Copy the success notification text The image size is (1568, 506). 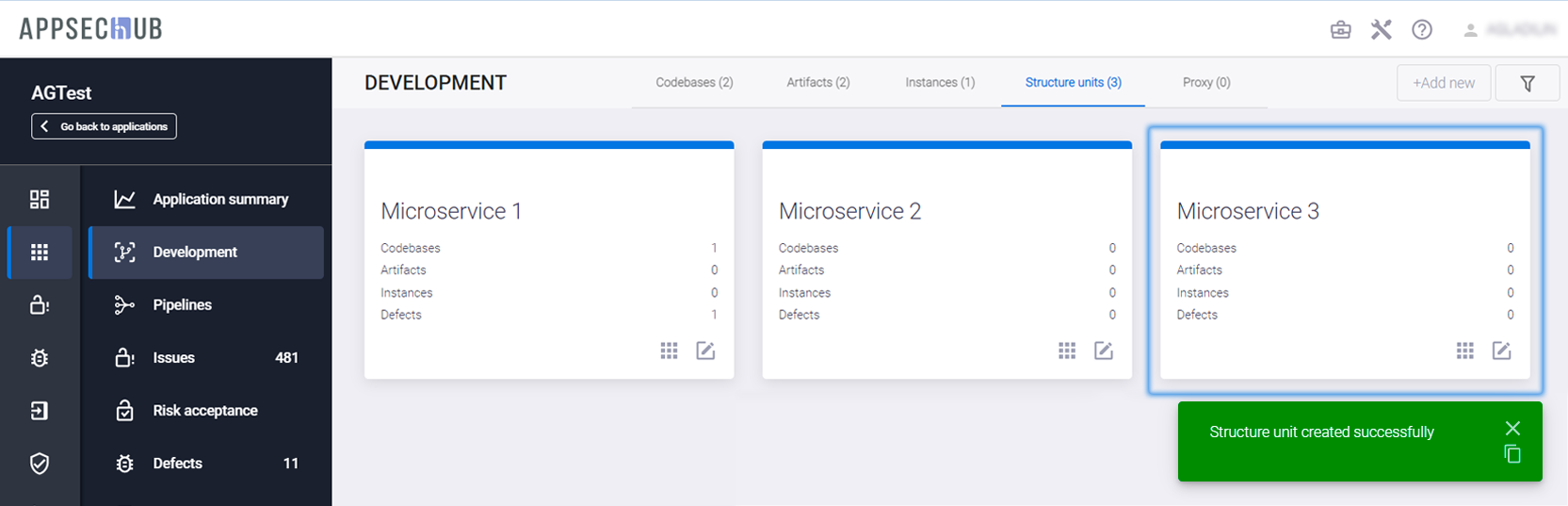tap(1512, 454)
